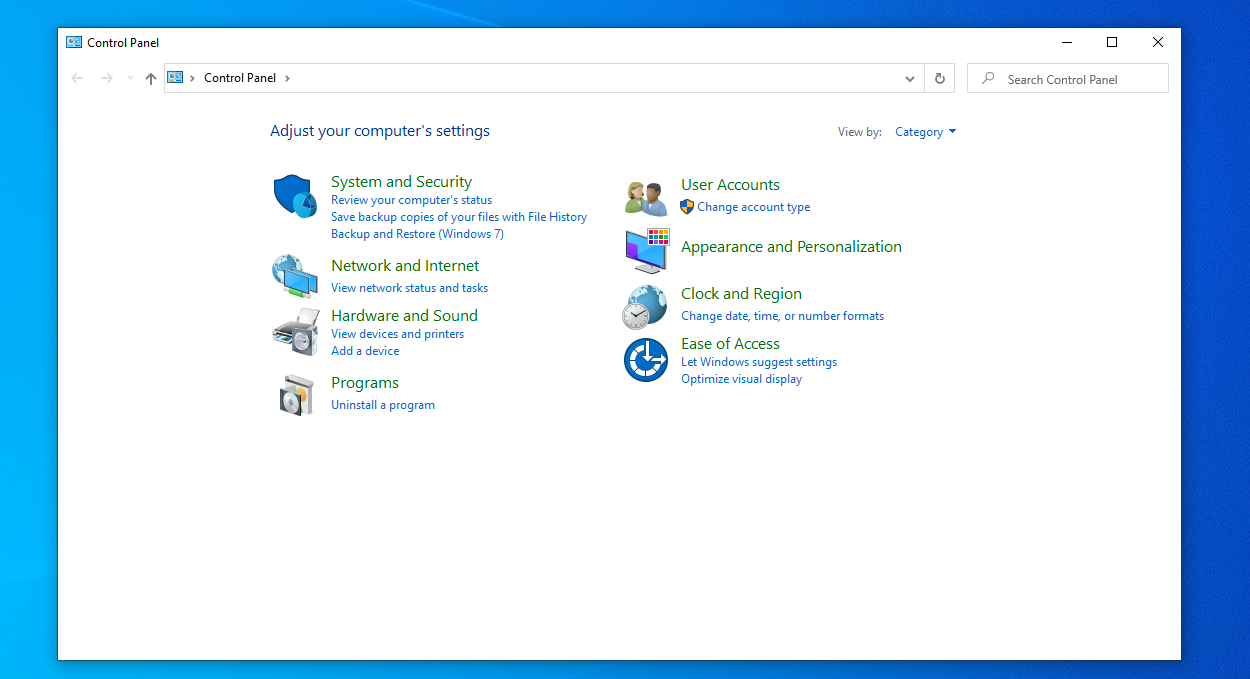The height and width of the screenshot is (679, 1250).
Task: Click the back navigation arrow
Action: [x=77, y=77]
